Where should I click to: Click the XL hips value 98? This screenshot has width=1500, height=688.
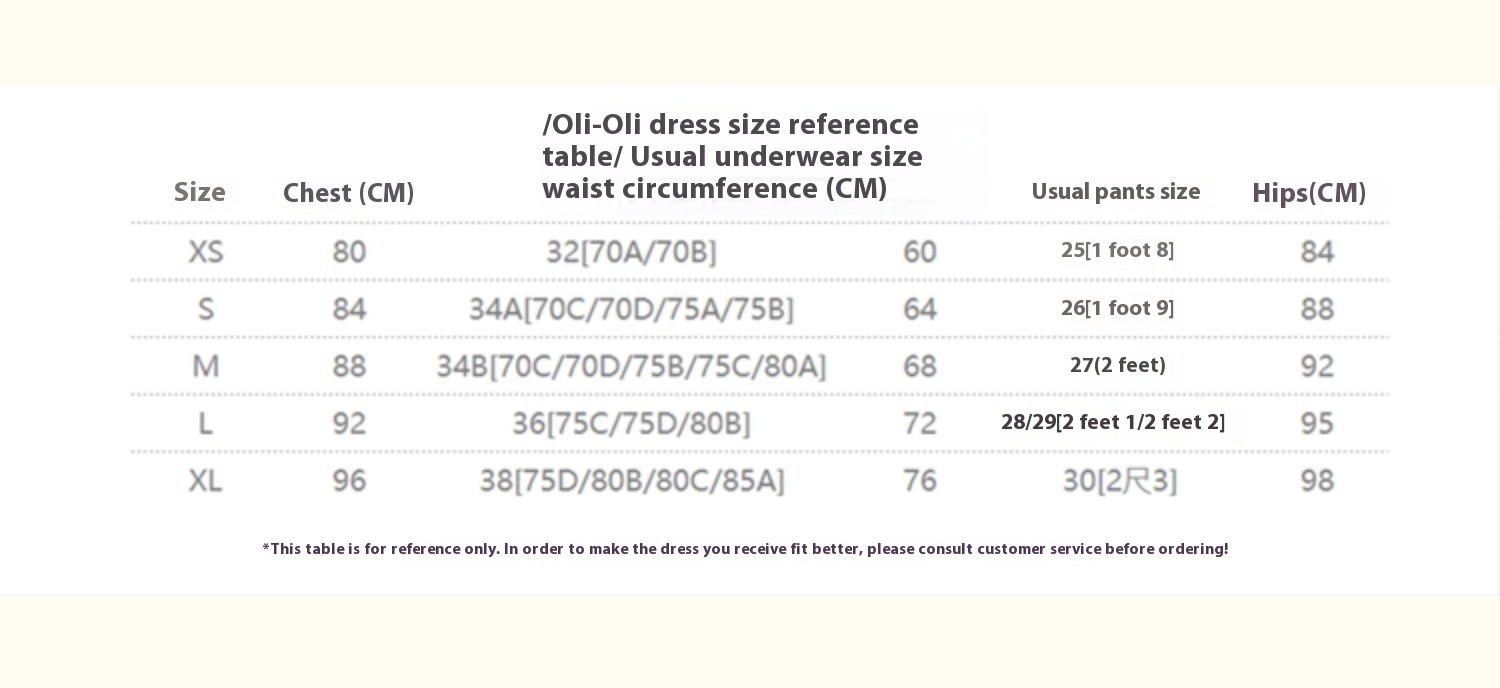(1317, 481)
